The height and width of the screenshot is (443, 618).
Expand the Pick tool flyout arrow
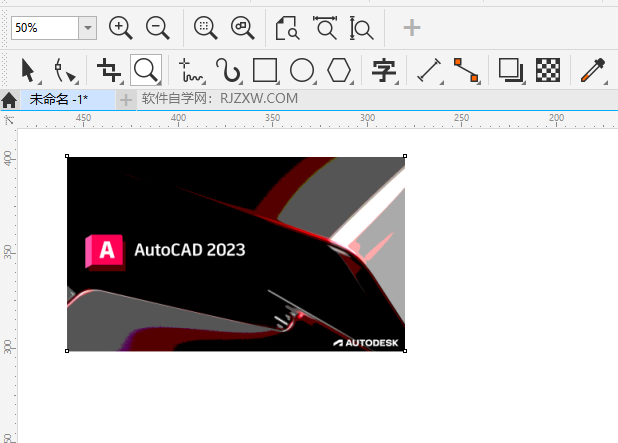39,82
